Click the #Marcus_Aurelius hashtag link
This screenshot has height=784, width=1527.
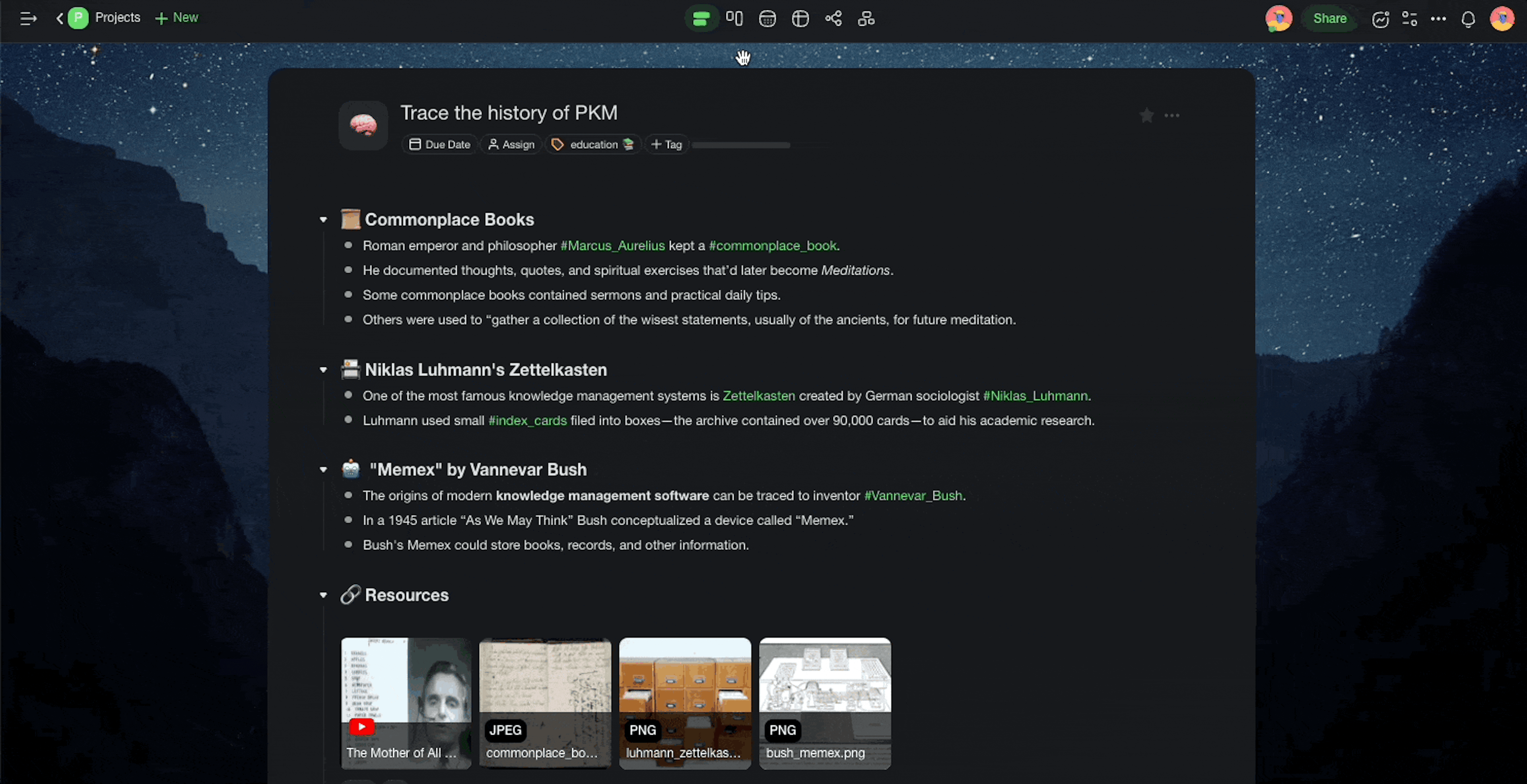(x=612, y=245)
